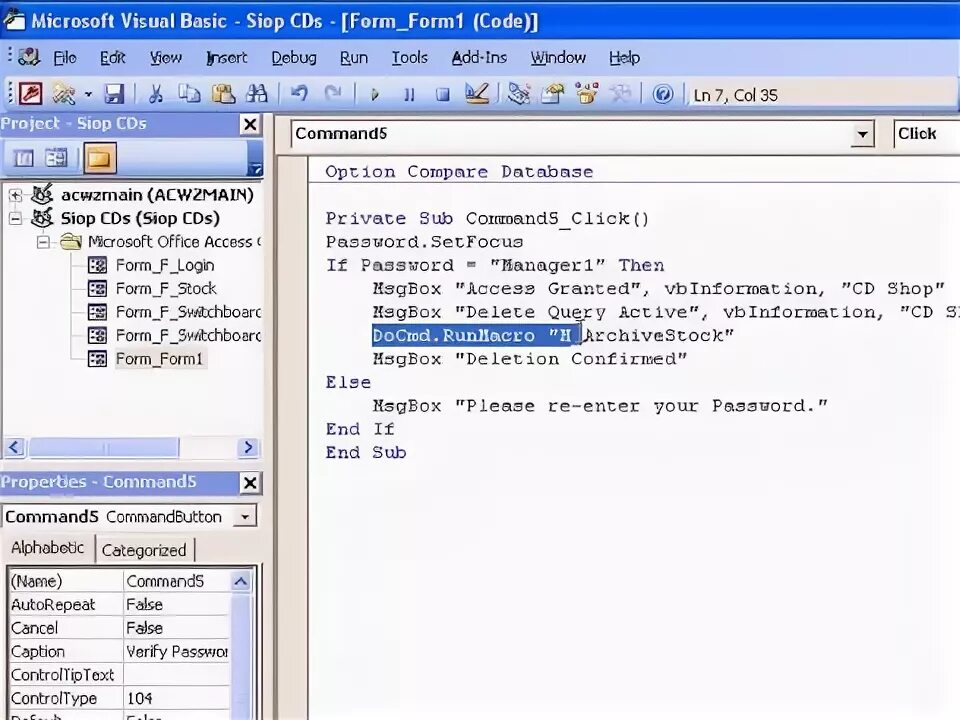Click the Cancel property value False
Image resolution: width=960 pixels, height=720 pixels.
(176, 628)
